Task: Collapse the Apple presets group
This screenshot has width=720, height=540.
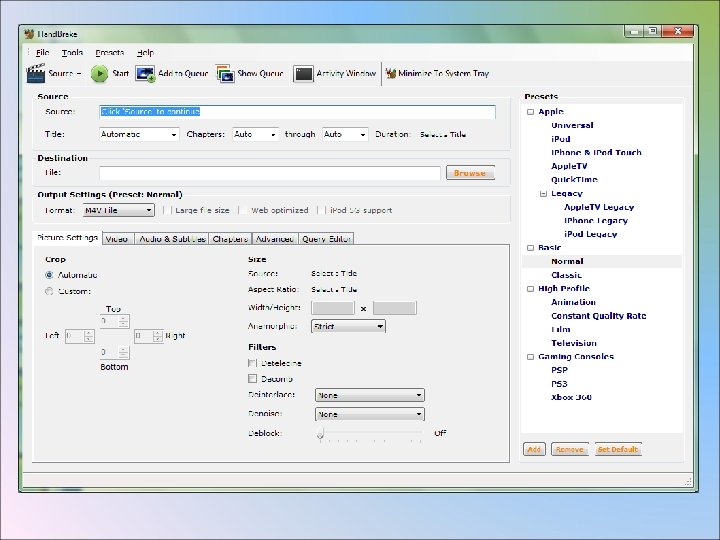Action: tap(530, 112)
